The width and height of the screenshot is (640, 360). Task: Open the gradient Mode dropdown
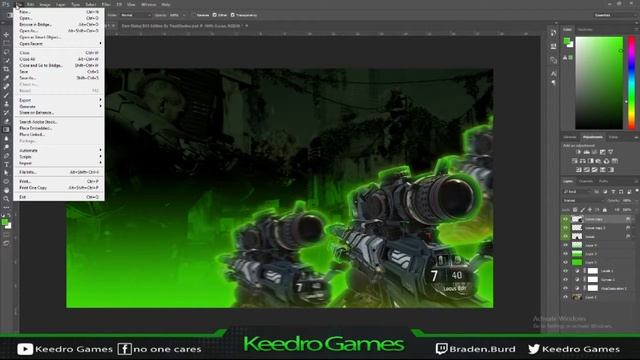click(136, 15)
